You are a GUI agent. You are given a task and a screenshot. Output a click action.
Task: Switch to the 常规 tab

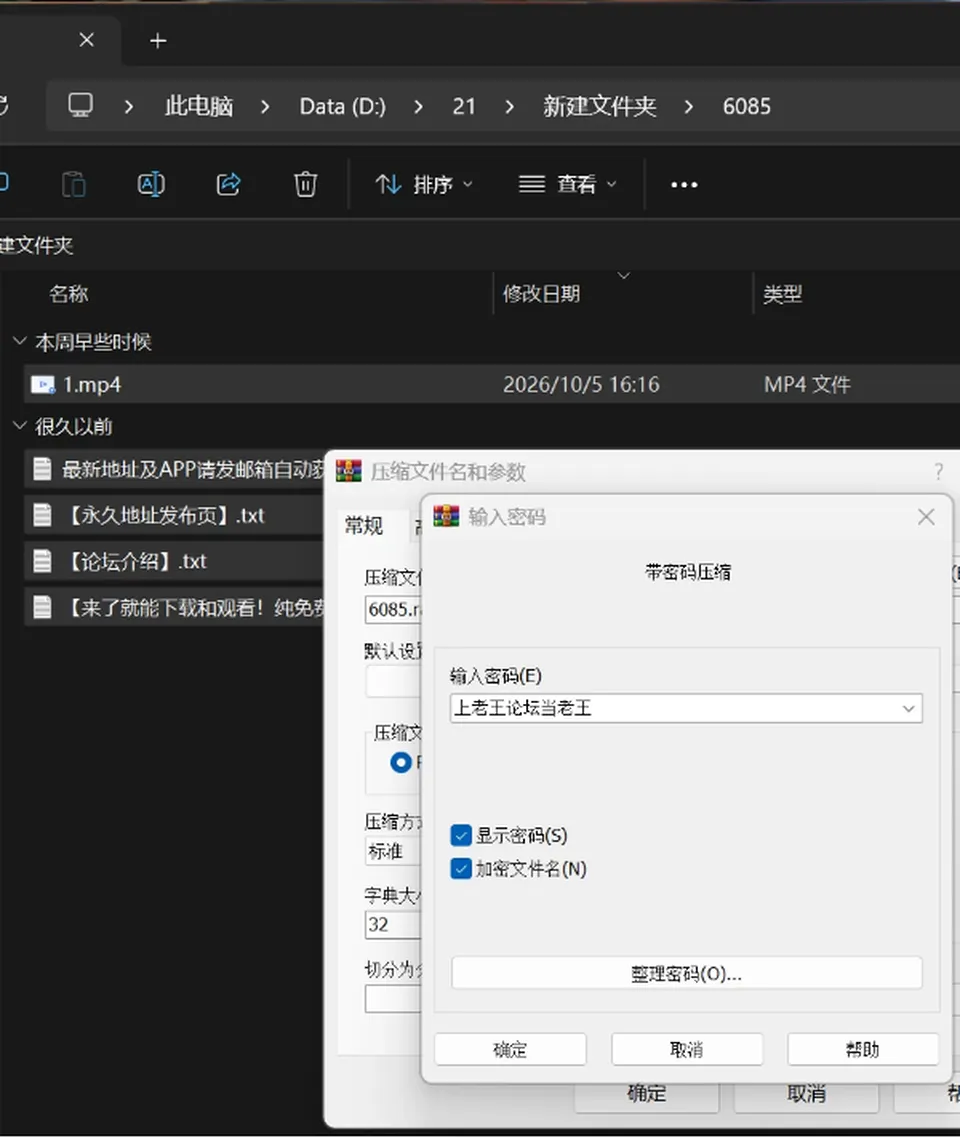364,525
